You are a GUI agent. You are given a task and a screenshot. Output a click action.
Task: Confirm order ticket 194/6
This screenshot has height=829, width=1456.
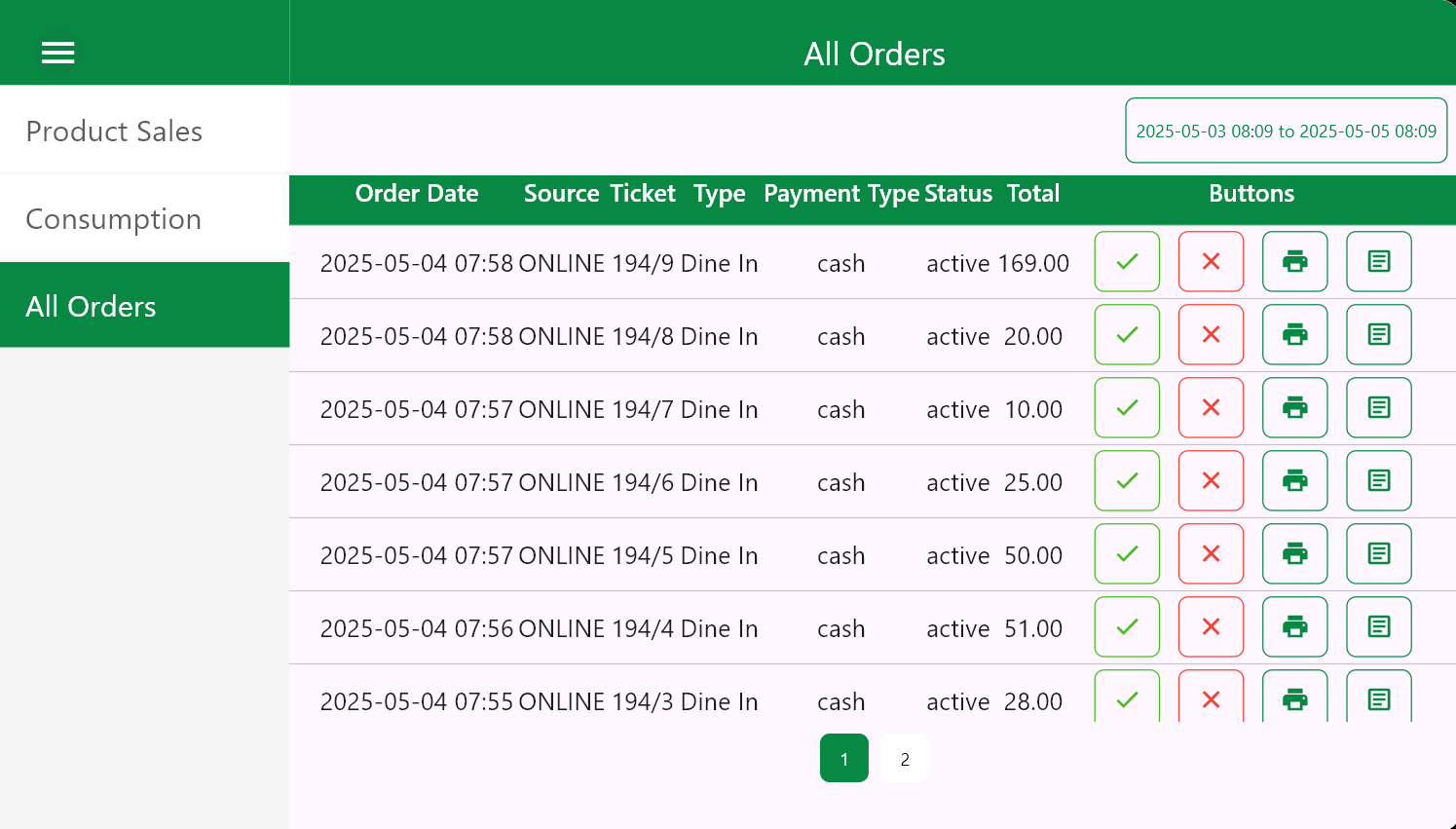tap(1127, 480)
